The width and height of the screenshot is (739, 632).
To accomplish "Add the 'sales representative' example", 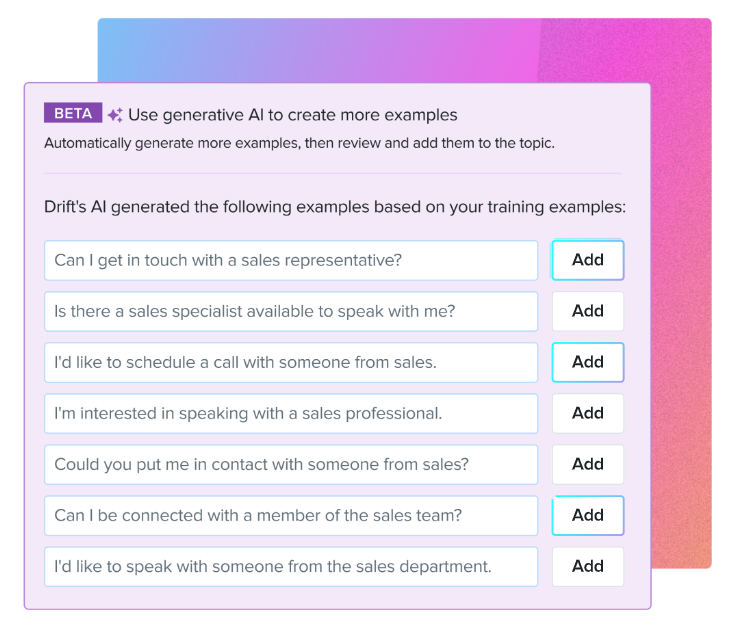I will (x=588, y=260).
